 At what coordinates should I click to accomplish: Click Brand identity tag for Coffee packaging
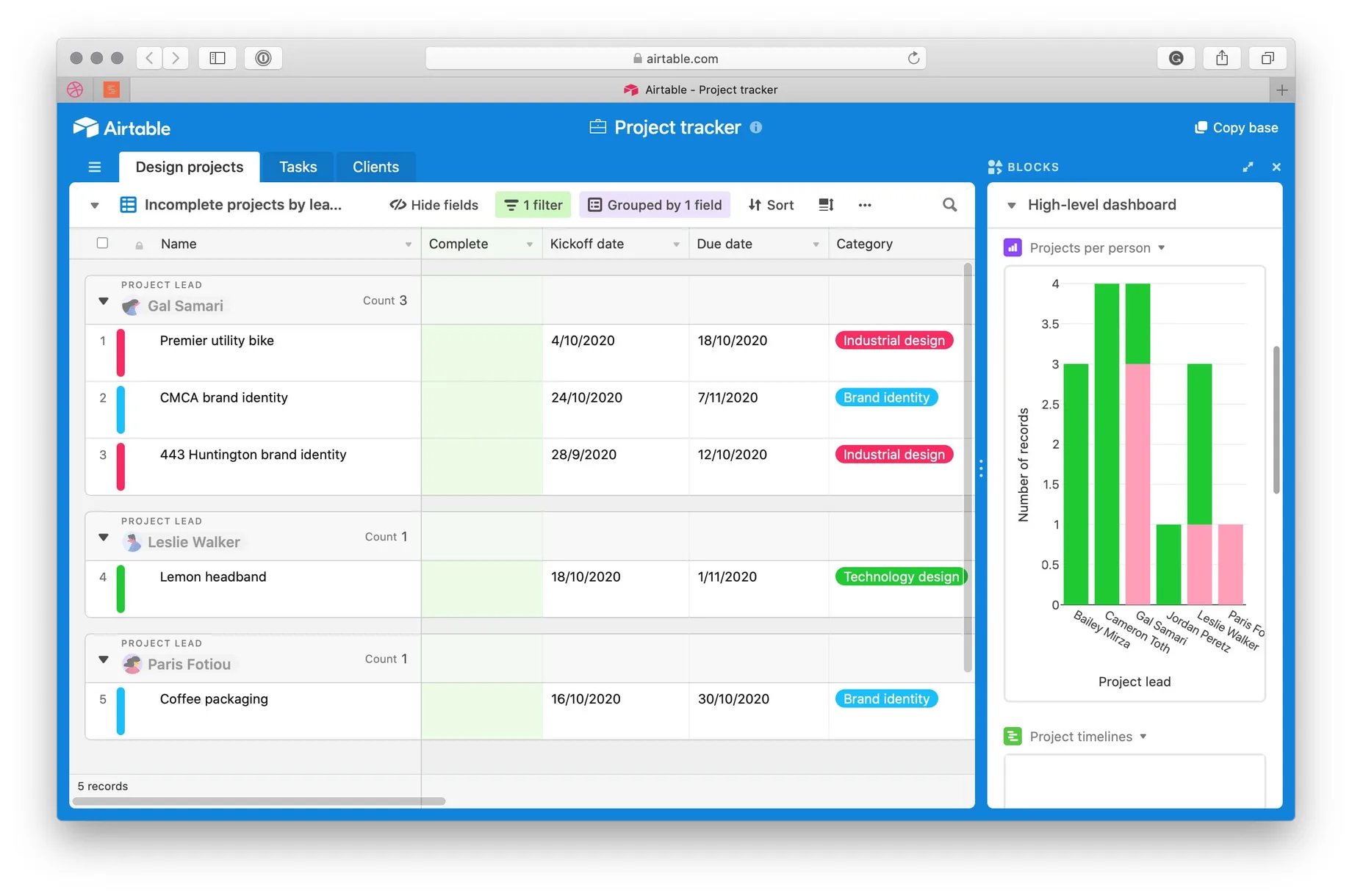886,698
